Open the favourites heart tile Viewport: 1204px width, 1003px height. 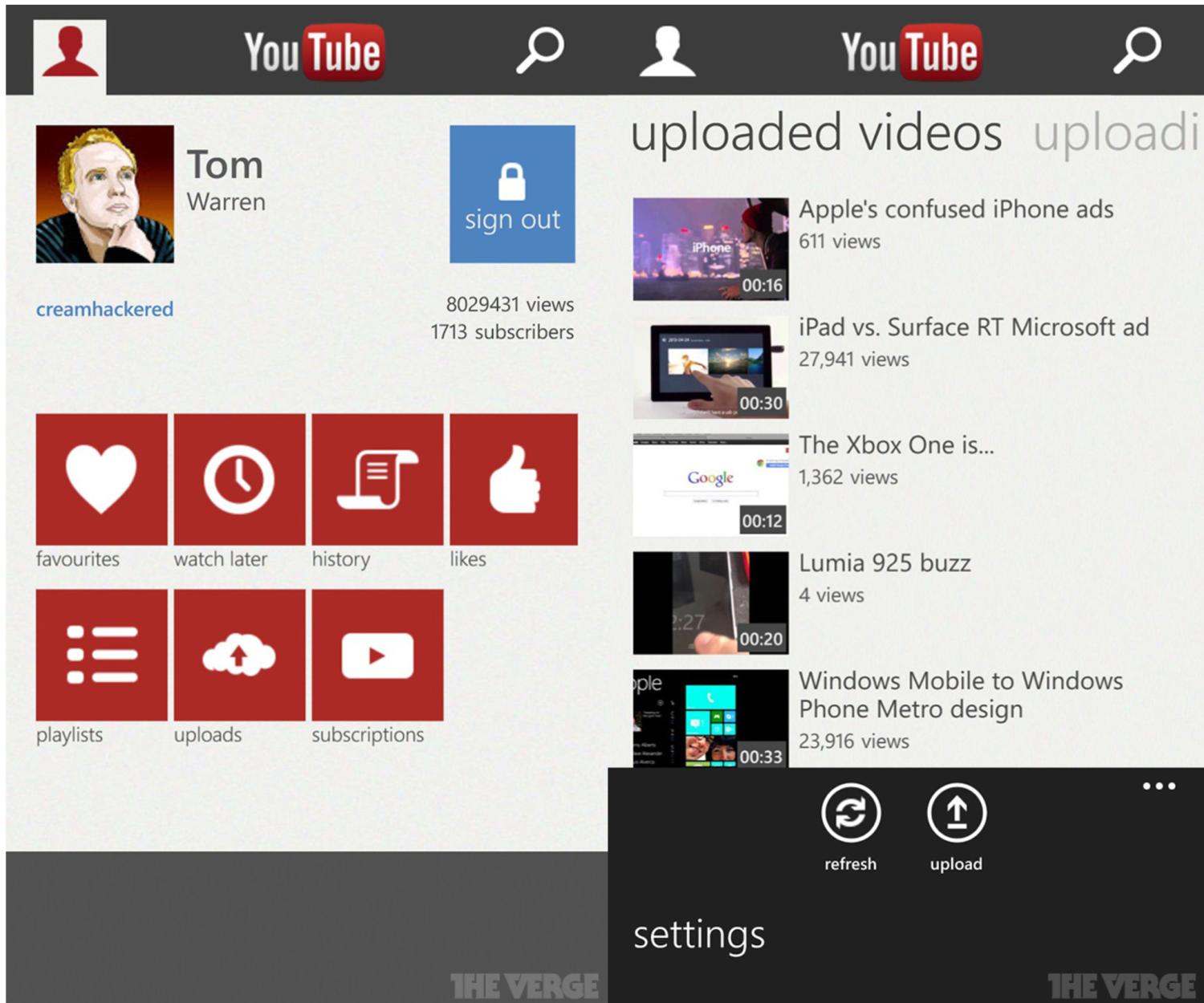tap(101, 479)
